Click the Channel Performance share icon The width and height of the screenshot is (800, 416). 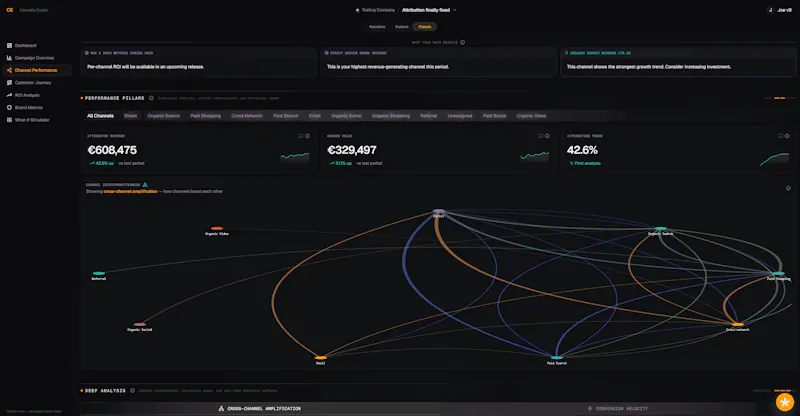(9, 70)
